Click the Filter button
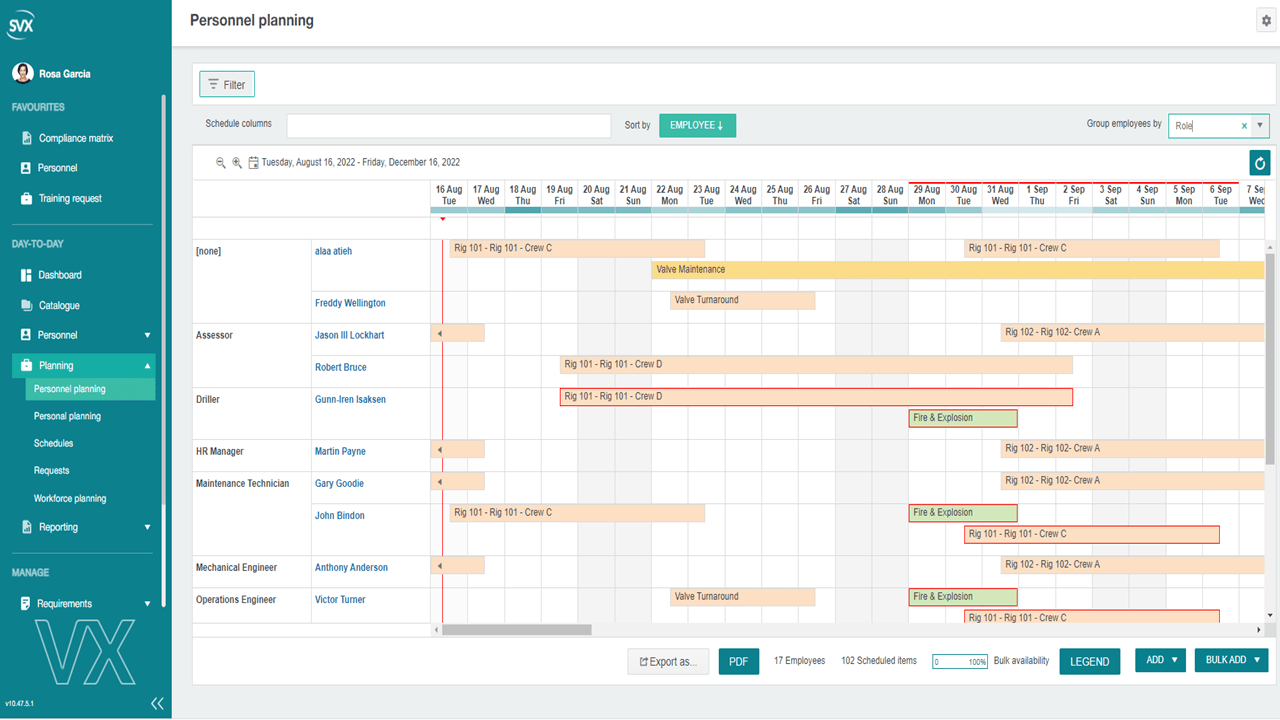The image size is (1280, 720). tap(227, 85)
